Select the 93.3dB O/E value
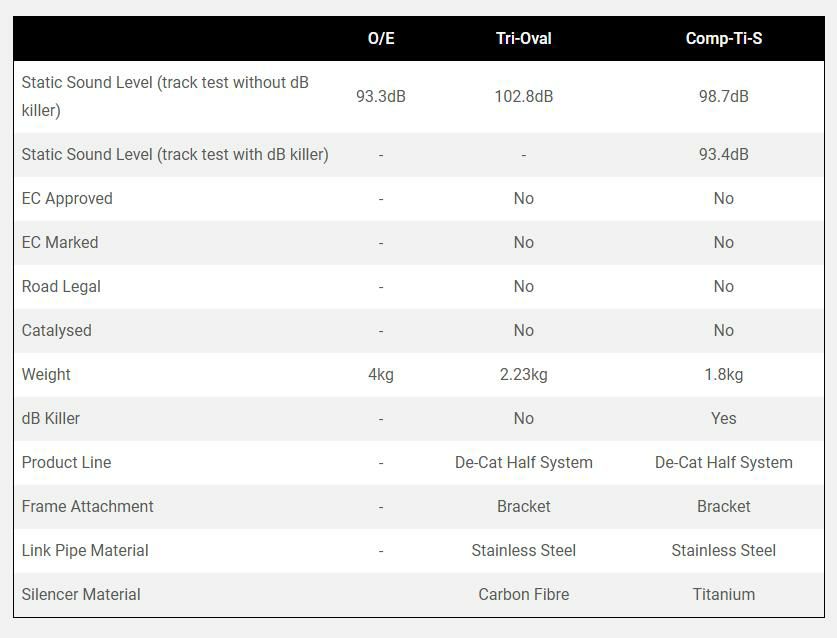Image resolution: width=837 pixels, height=638 pixels. point(381,97)
